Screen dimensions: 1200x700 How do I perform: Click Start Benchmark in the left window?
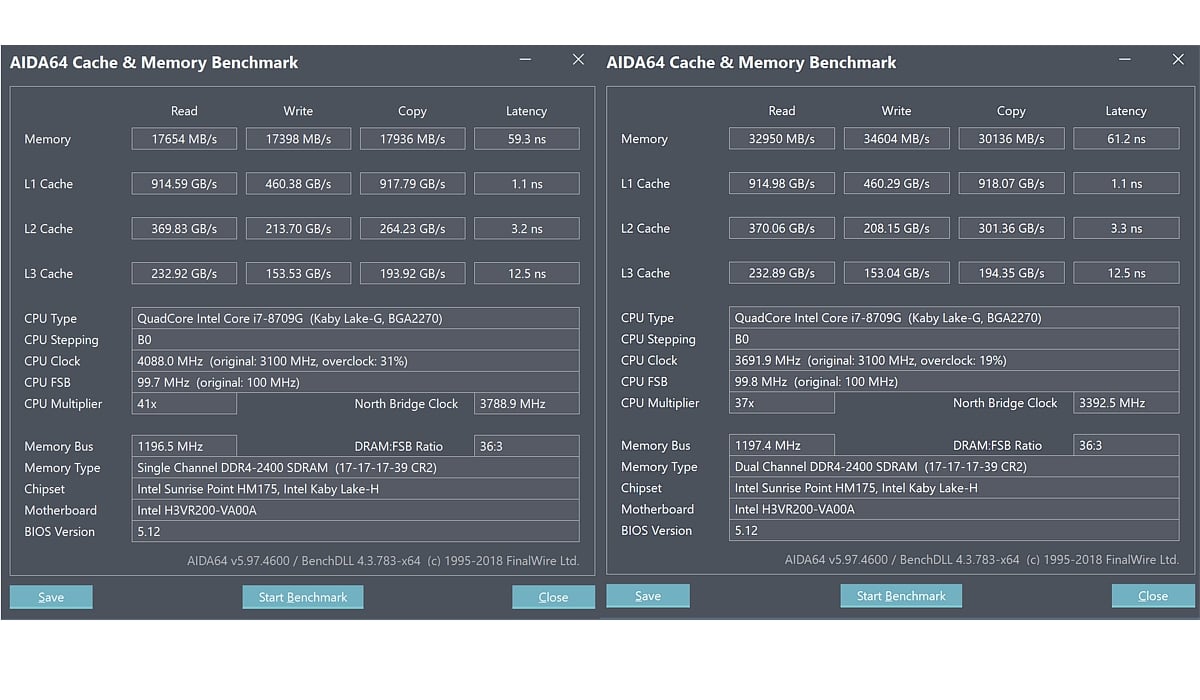(303, 597)
